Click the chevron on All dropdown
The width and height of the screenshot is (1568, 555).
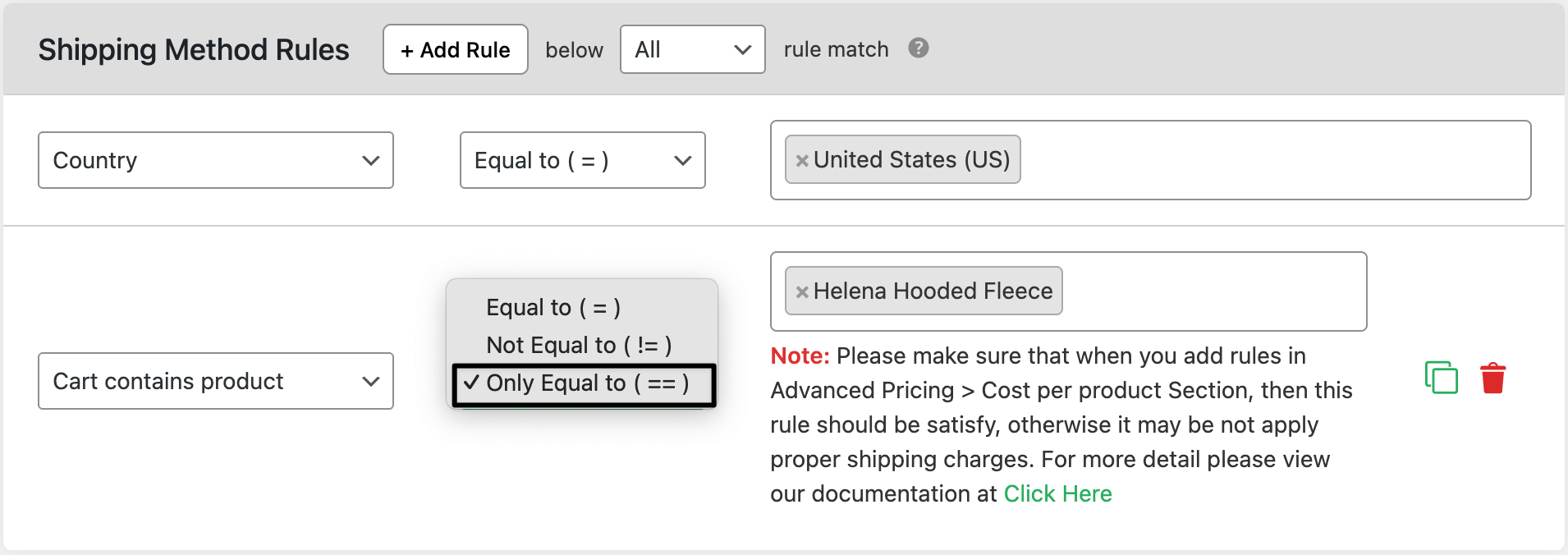click(743, 50)
